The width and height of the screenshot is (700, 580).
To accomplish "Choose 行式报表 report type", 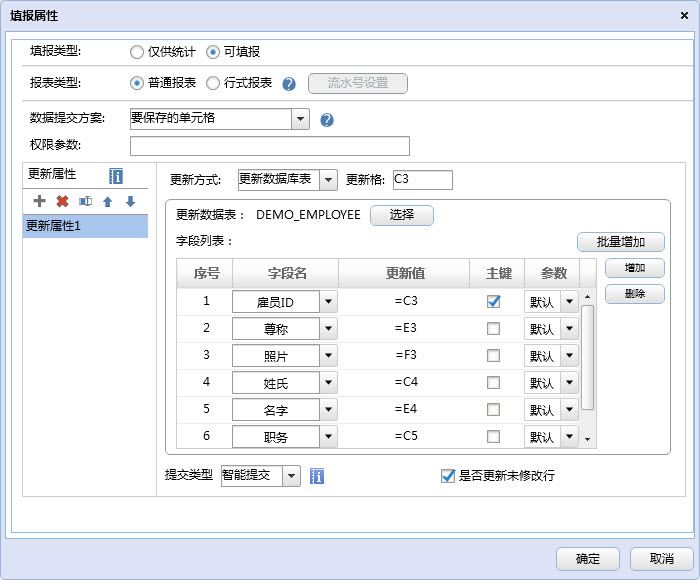I will [x=213, y=83].
